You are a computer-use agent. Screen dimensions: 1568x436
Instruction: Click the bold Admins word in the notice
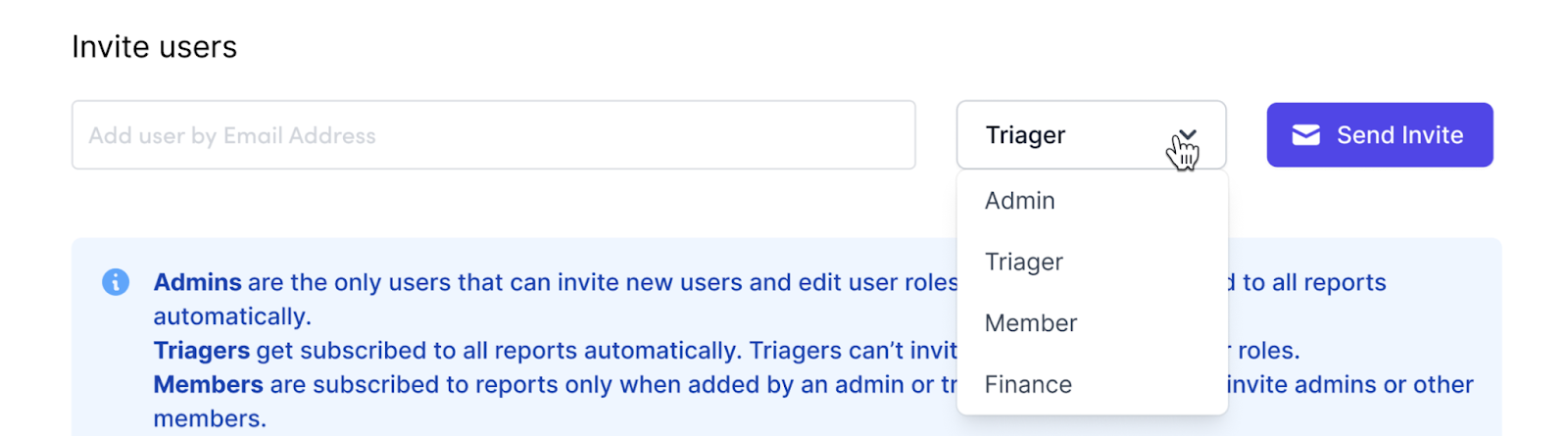pos(197,282)
